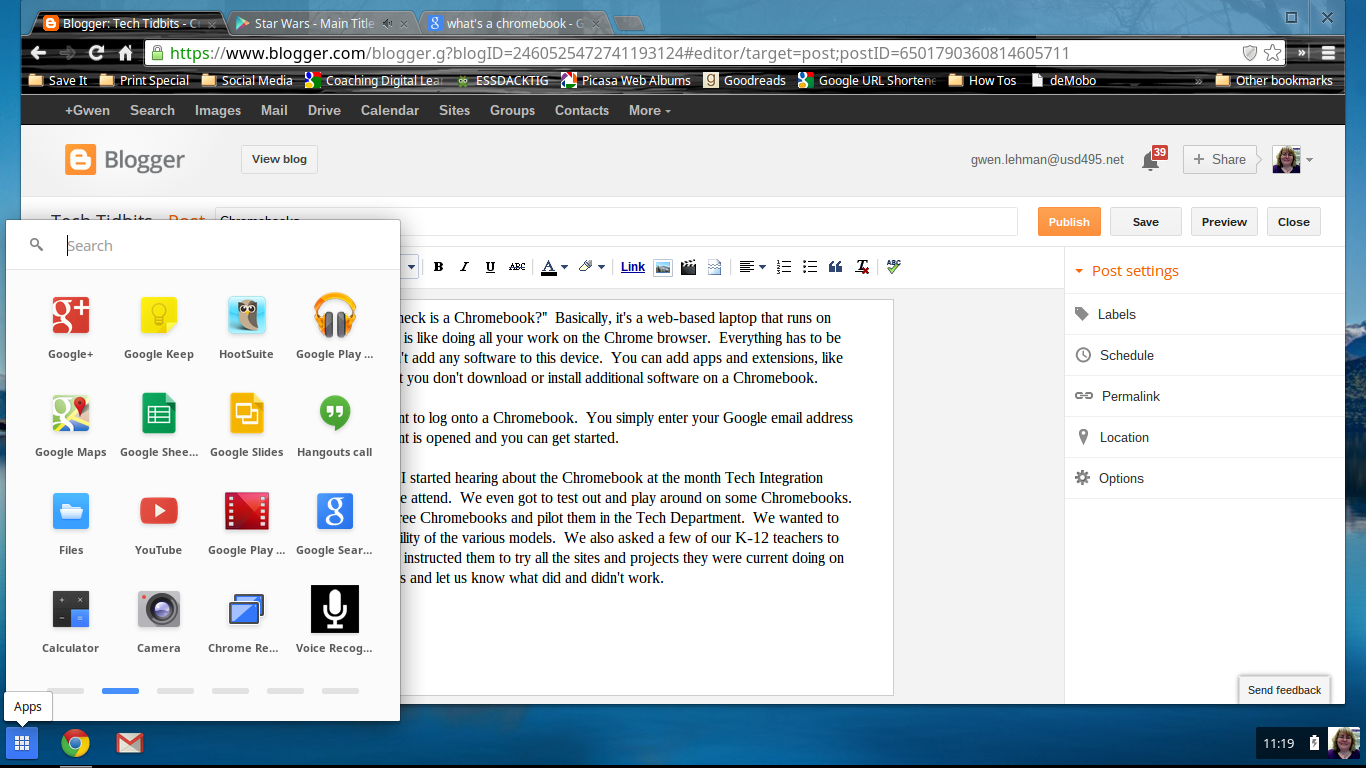Open the Other bookmarks folder
Viewport: 1366px width, 768px height.
[x=1275, y=80]
